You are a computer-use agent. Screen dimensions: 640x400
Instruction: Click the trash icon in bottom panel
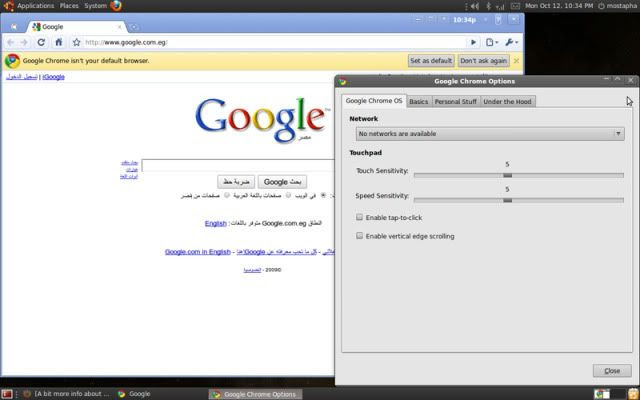(633, 394)
